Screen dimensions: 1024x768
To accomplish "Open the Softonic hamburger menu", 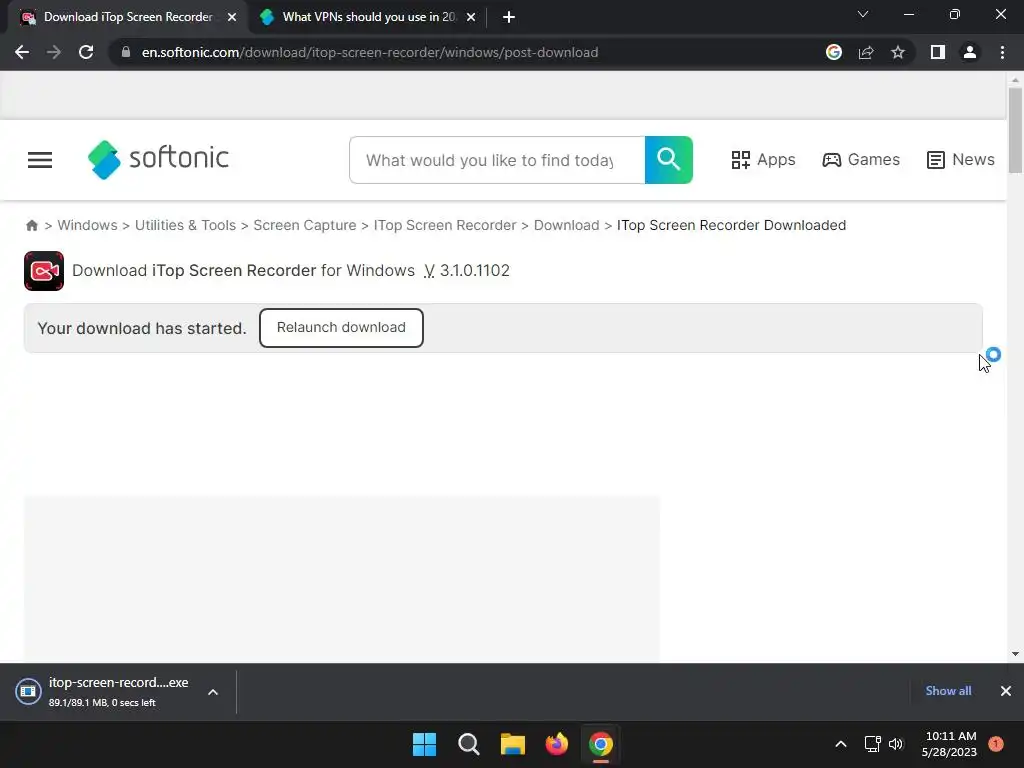I will 40,160.
